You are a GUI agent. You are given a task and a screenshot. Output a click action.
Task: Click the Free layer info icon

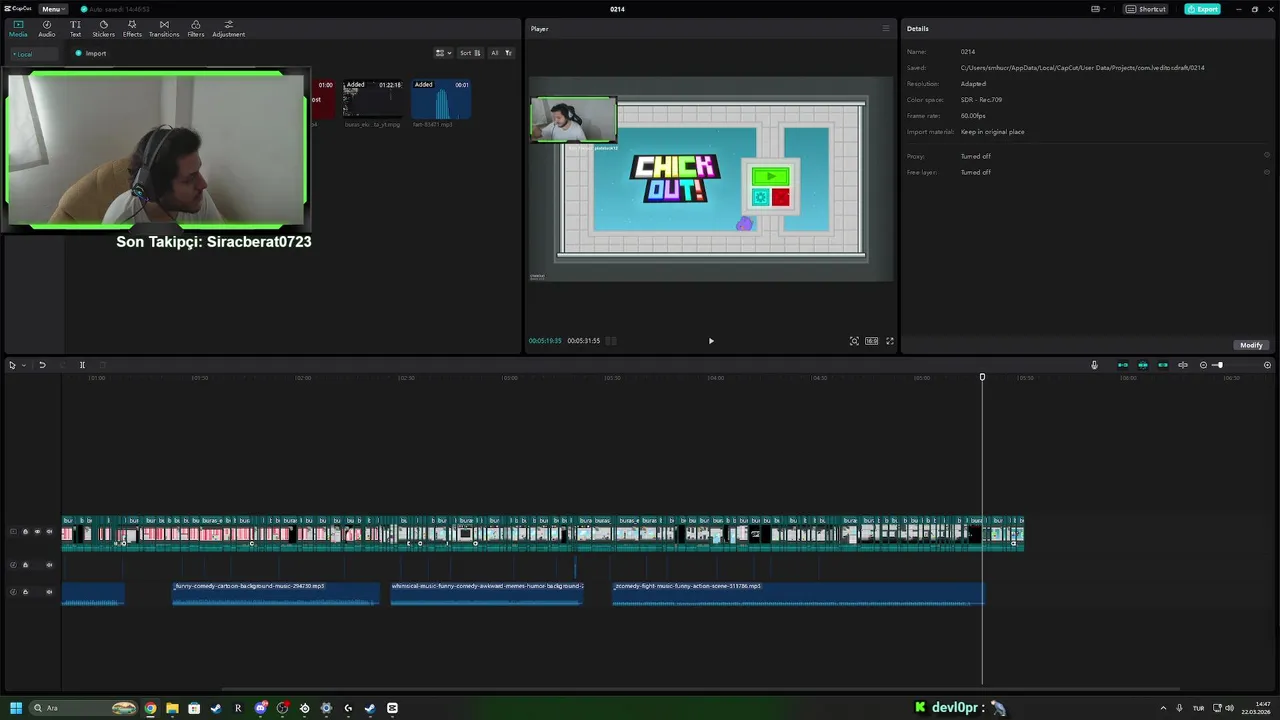(x=1267, y=172)
